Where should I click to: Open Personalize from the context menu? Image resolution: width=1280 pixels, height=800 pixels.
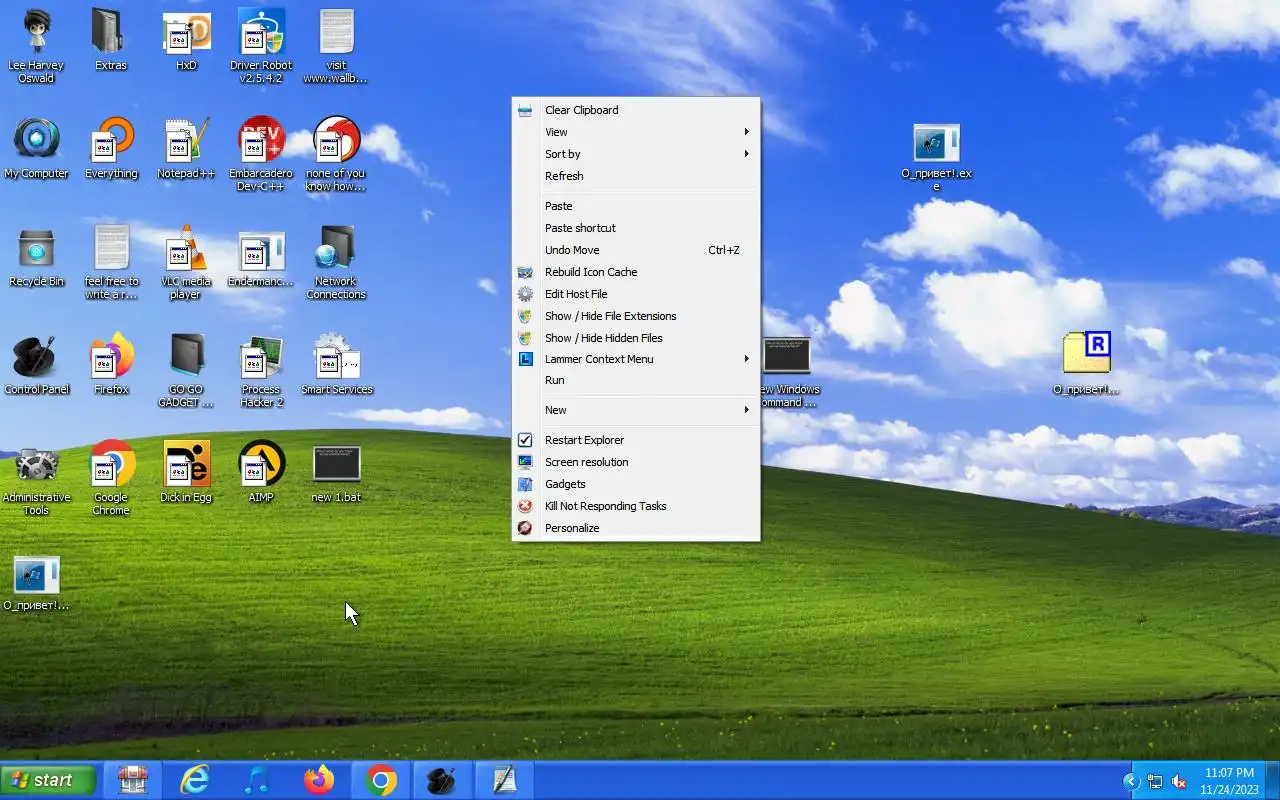pyautogui.click(x=636, y=528)
